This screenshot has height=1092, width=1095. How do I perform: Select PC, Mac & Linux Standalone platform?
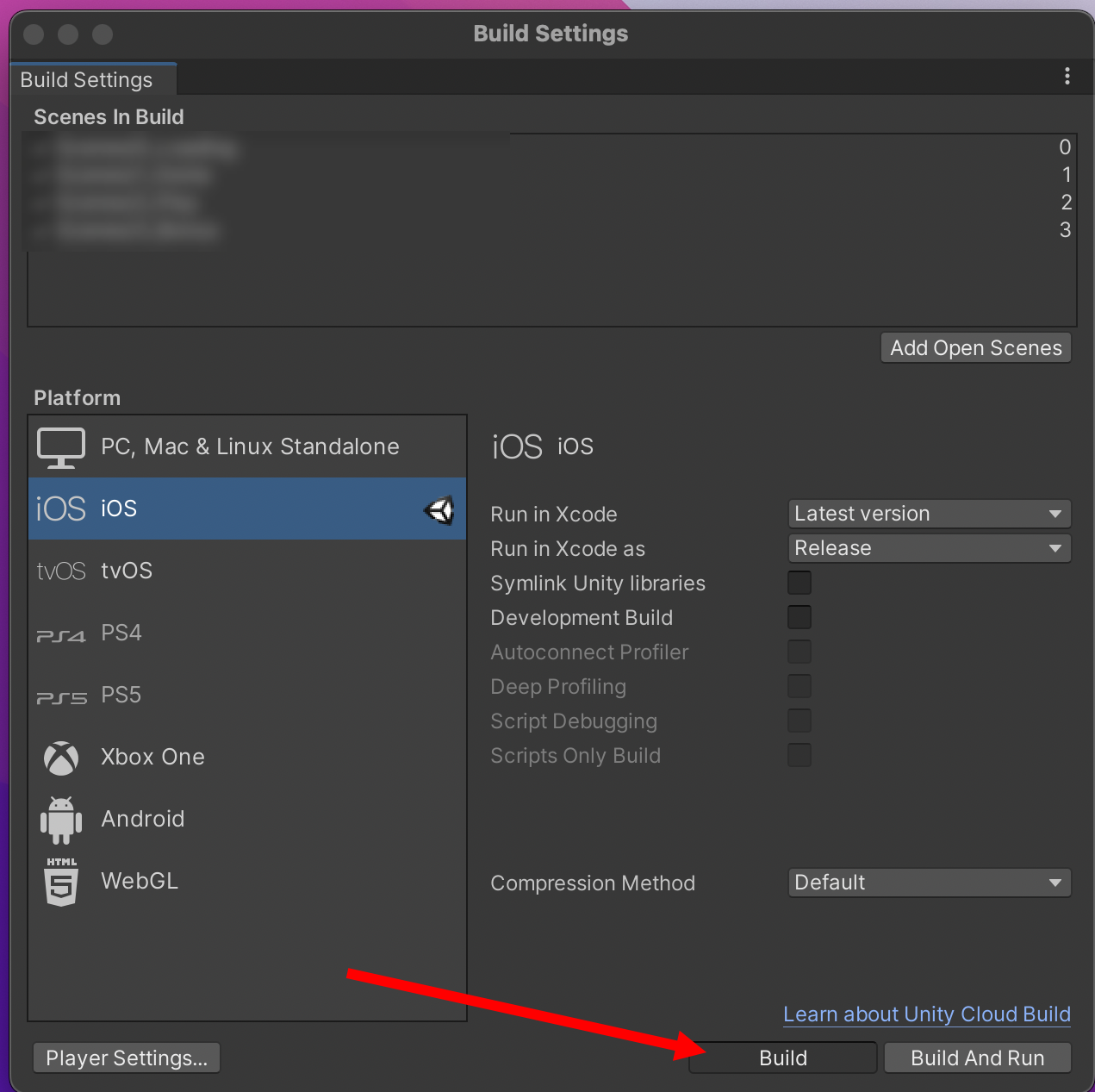click(x=247, y=447)
